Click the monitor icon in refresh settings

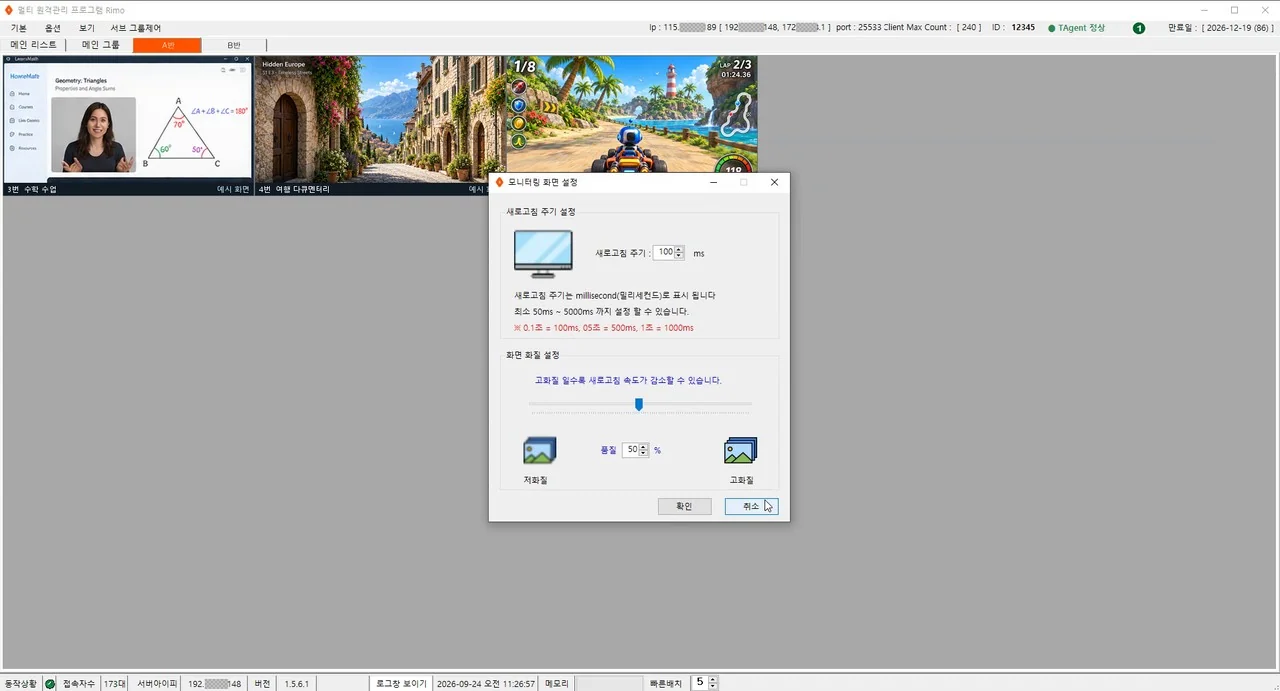[x=543, y=254]
